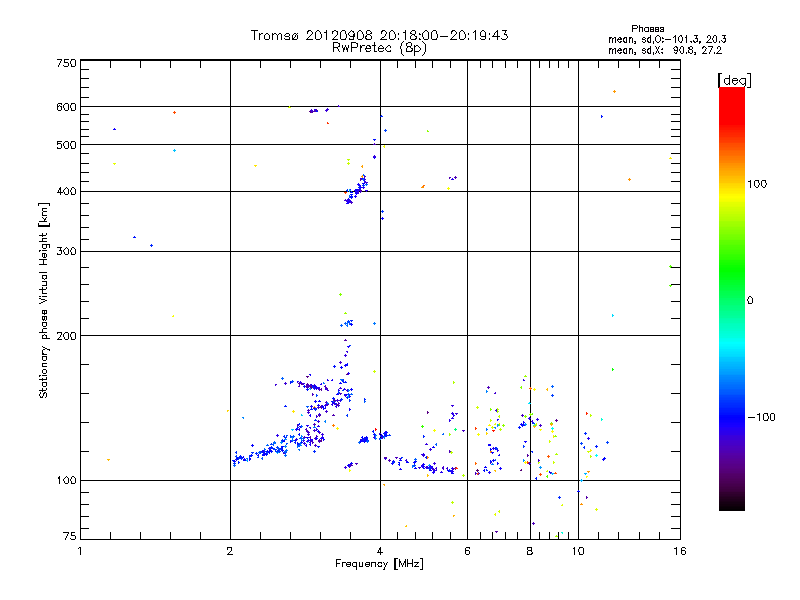Pick the black bottom of the phase colorbar

click(732, 506)
